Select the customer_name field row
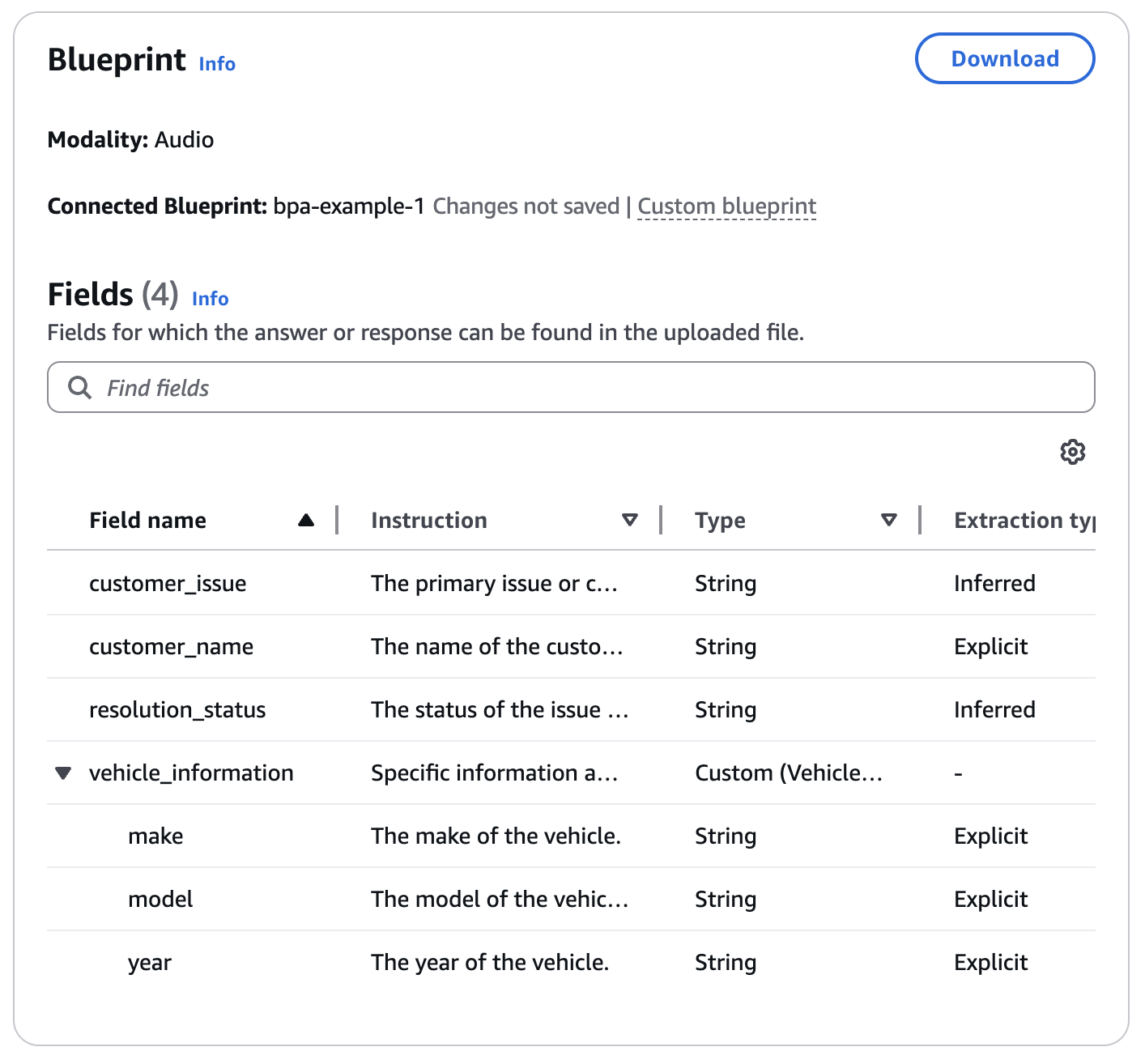1145x1064 pixels. click(x=171, y=647)
